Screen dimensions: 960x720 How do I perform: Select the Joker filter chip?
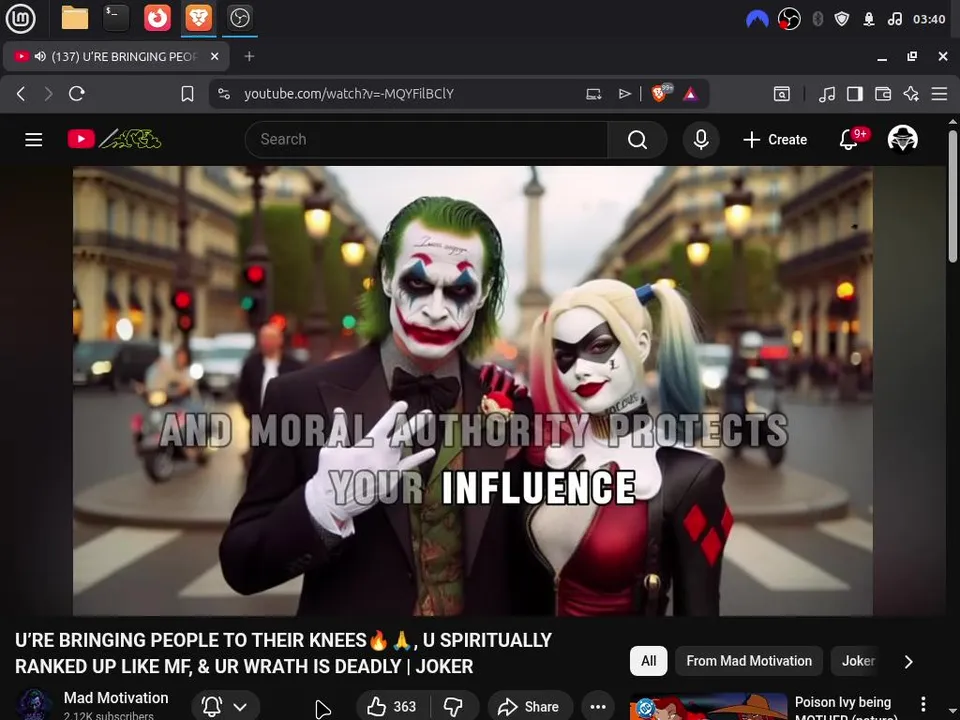(x=858, y=661)
